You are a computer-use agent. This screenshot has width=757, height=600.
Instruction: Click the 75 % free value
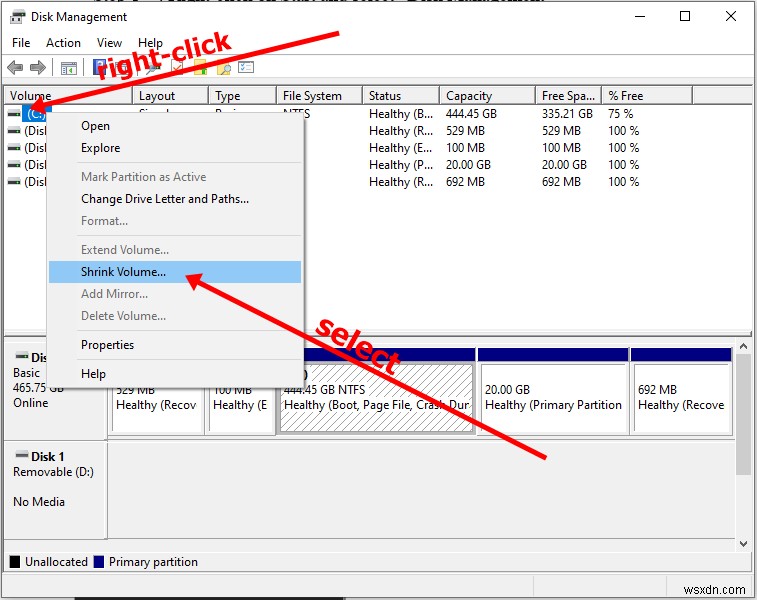[x=620, y=114]
